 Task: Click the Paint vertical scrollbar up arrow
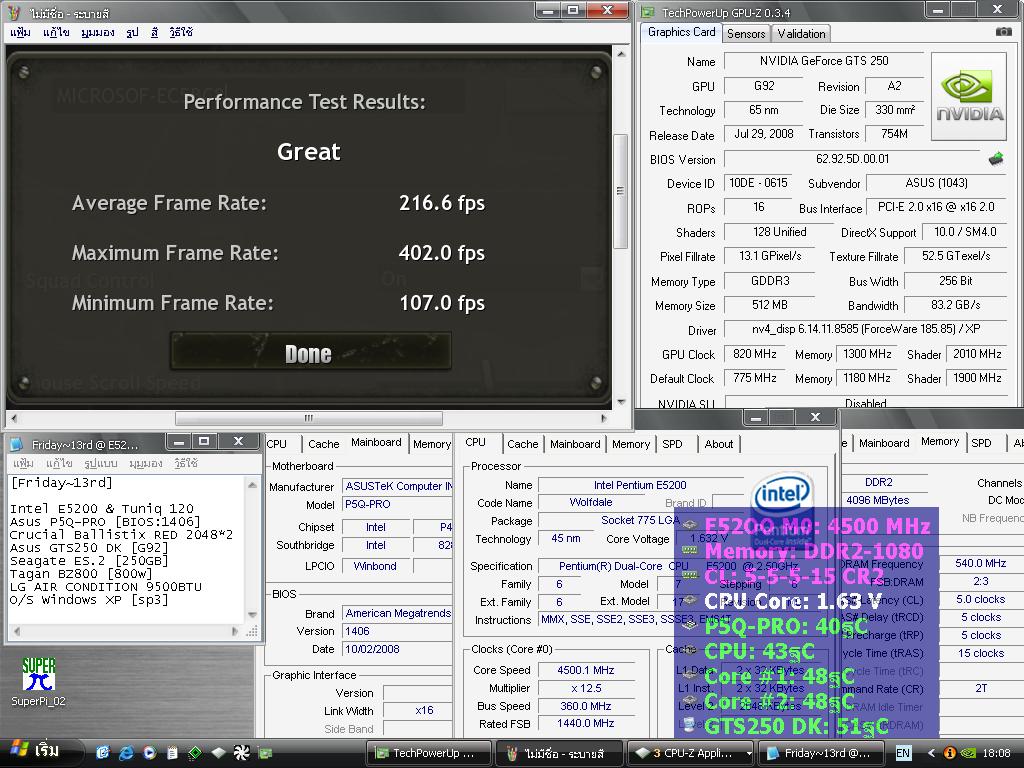pyautogui.click(x=621, y=54)
